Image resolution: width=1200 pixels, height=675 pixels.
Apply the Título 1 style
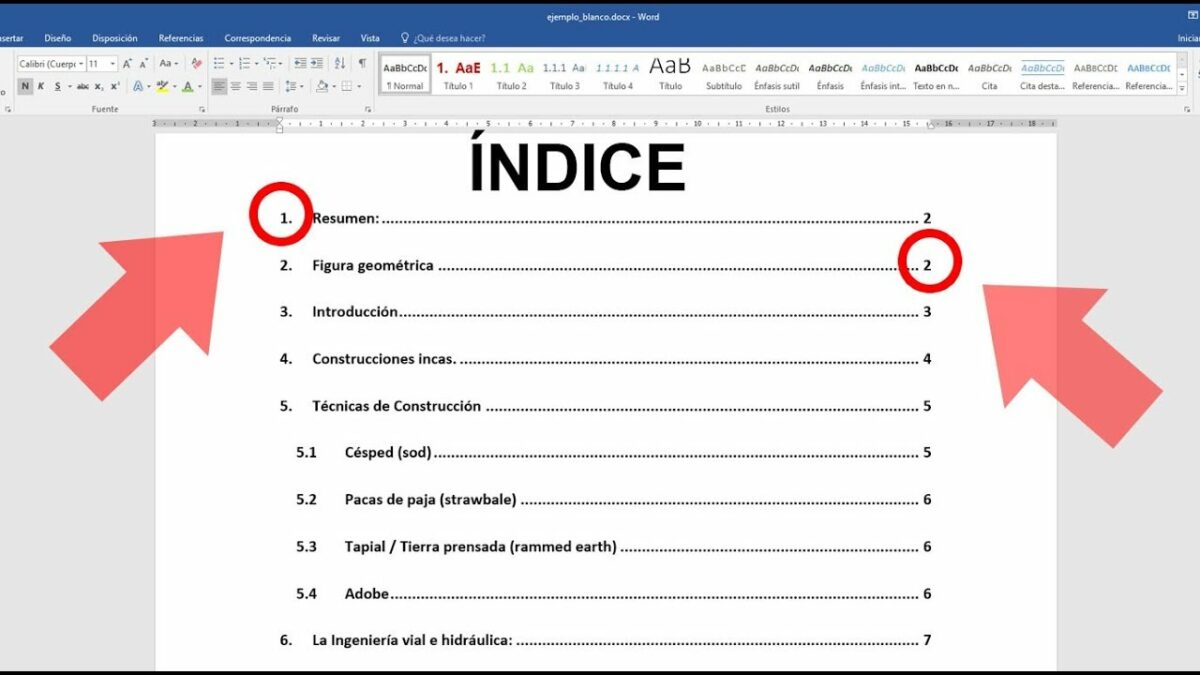[458, 75]
